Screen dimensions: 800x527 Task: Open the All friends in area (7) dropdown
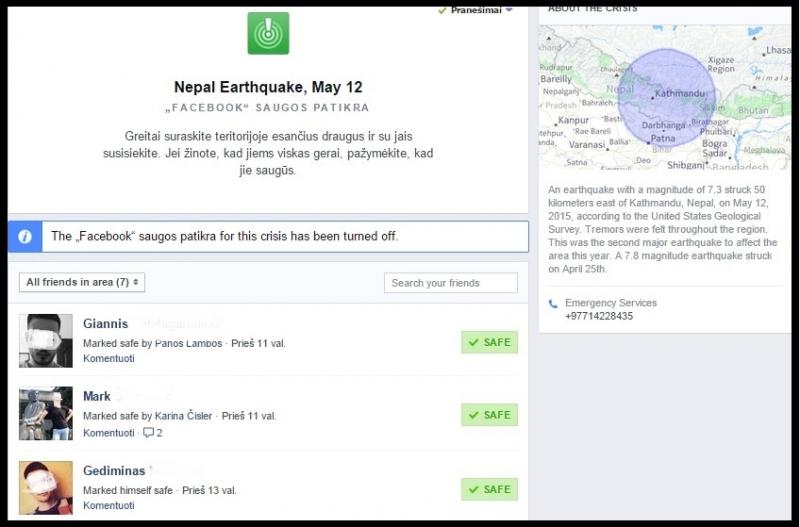click(x=82, y=282)
